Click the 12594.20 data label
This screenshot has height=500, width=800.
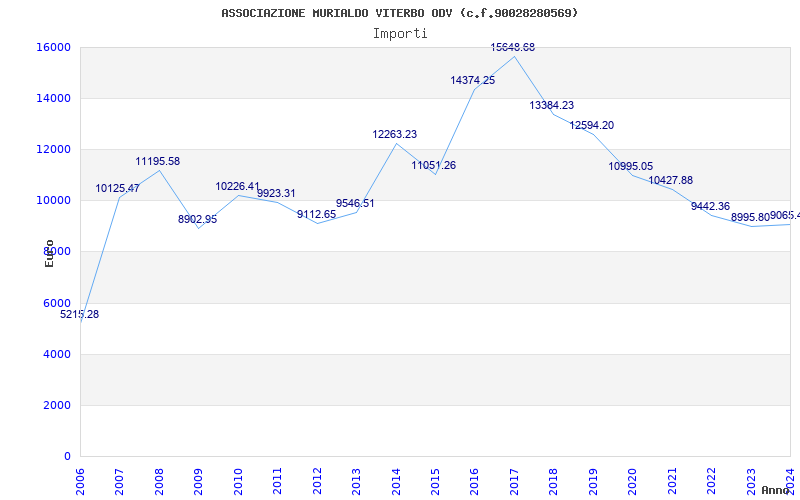(x=591, y=125)
